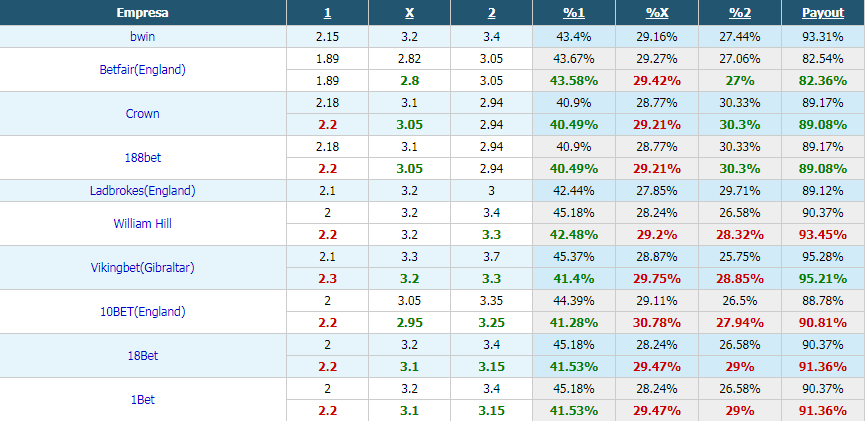
Task: Select the Ladbrokes(England) link
Action: (143, 191)
